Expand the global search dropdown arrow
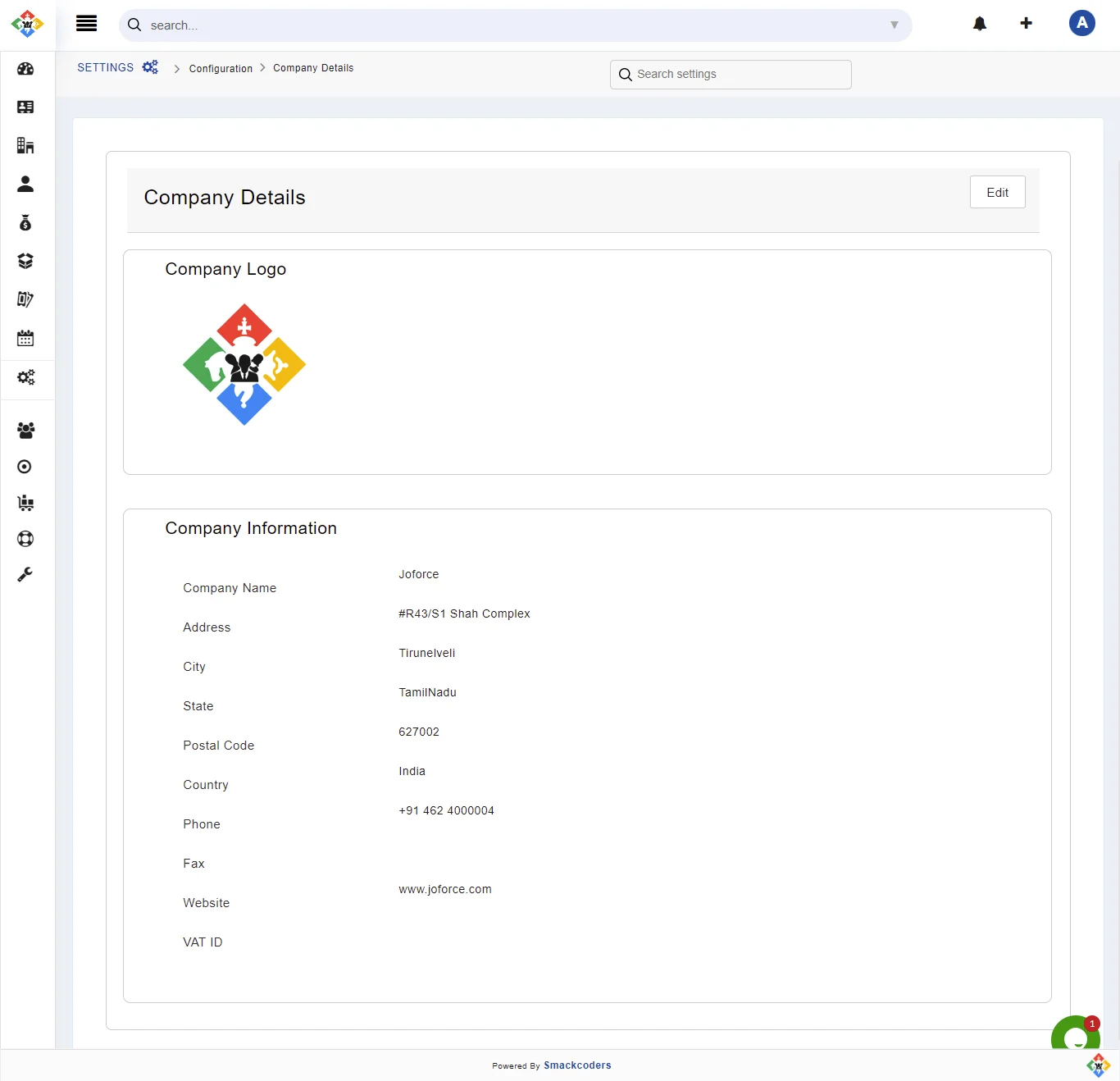1120x1081 pixels. [x=895, y=25]
